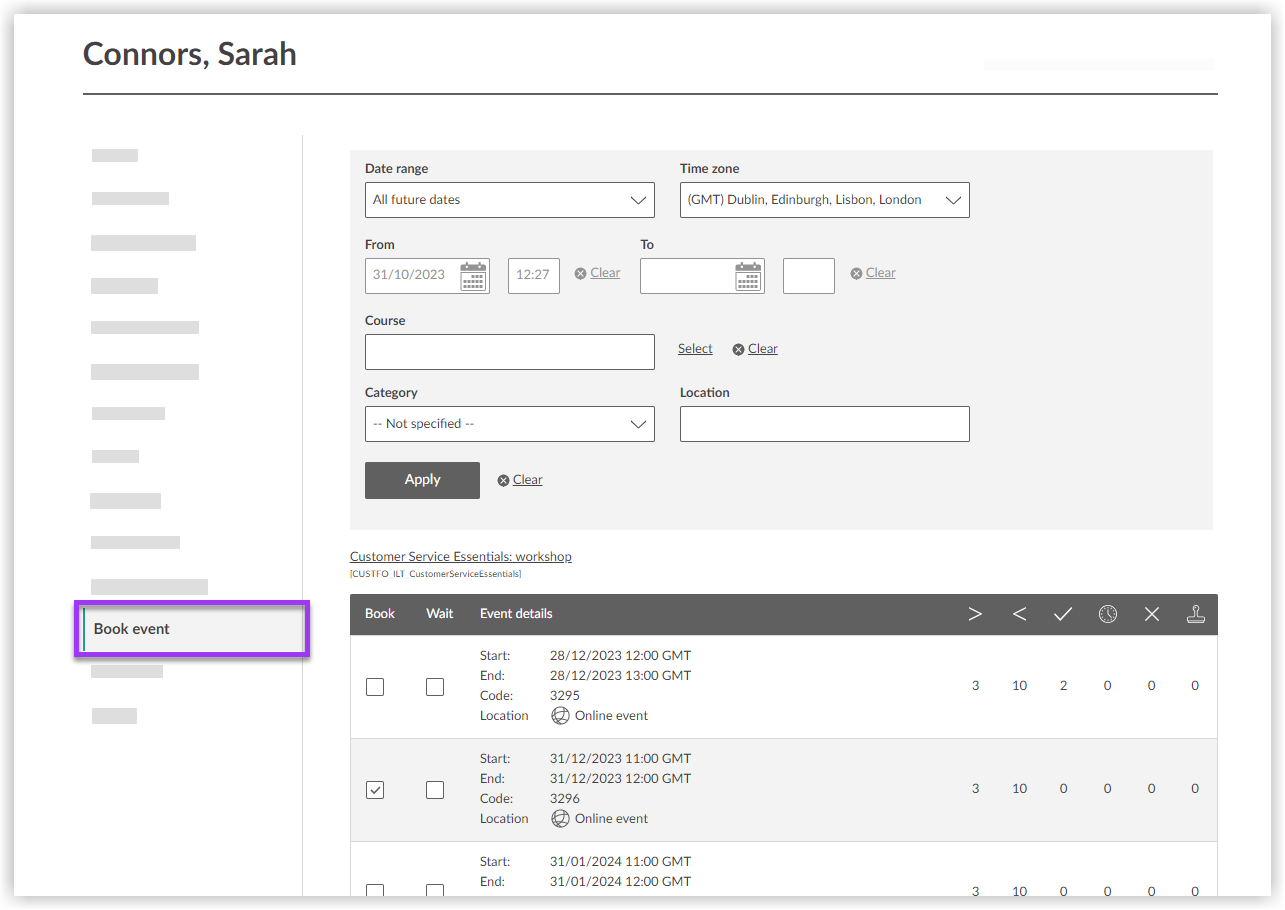The width and height of the screenshot is (1285, 910).
Task: Select Book event in the sidebar
Action: [192, 629]
